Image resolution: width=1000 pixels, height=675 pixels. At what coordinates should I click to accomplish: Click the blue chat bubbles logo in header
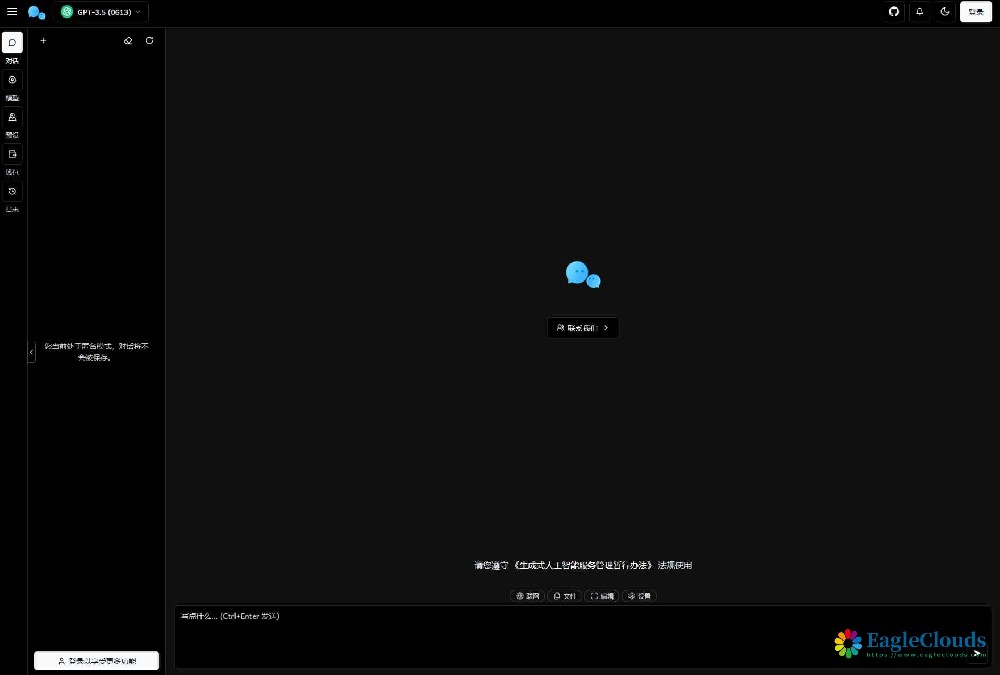(x=37, y=12)
